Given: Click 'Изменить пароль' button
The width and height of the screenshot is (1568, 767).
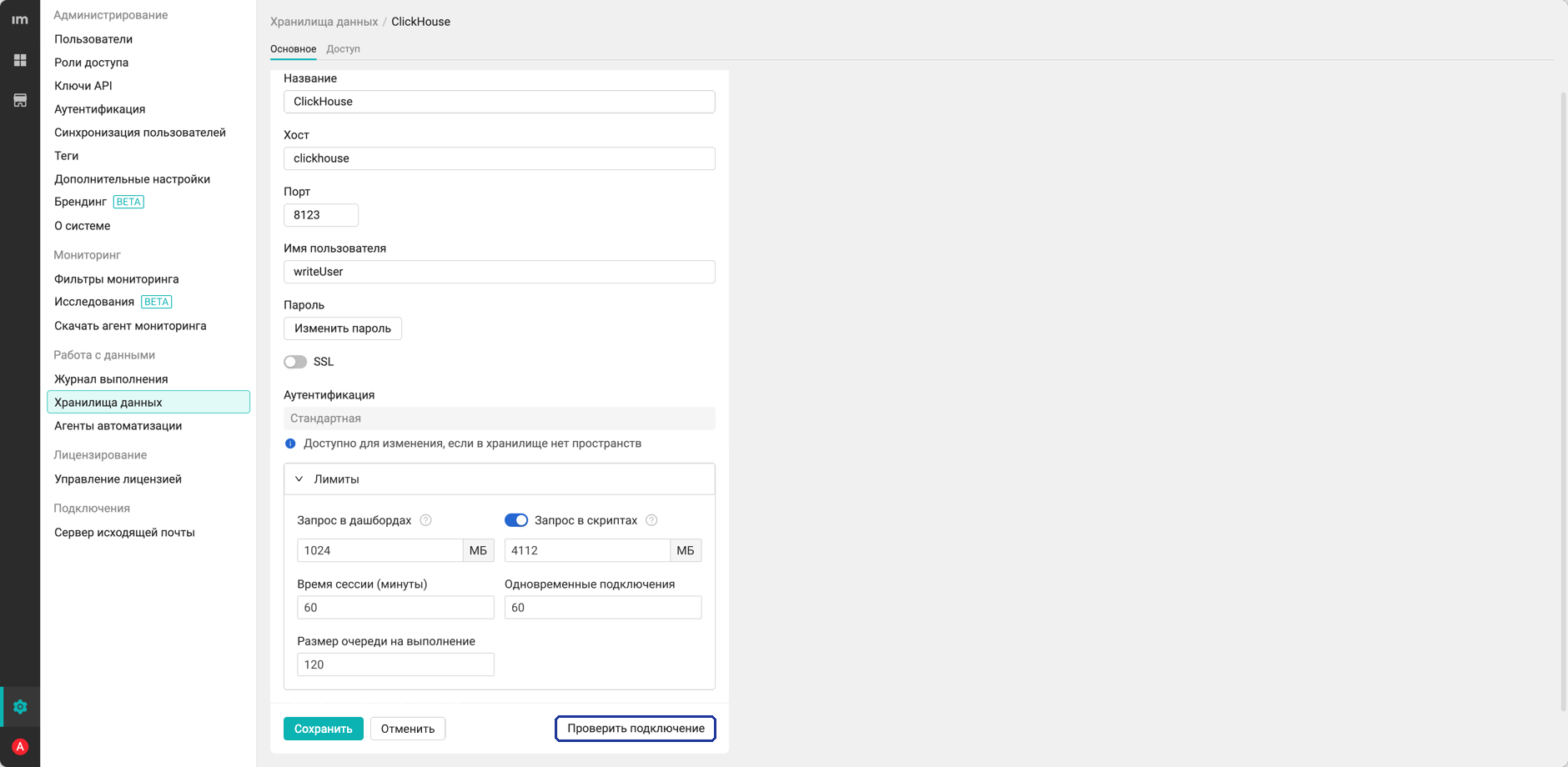Looking at the screenshot, I should click(x=343, y=328).
